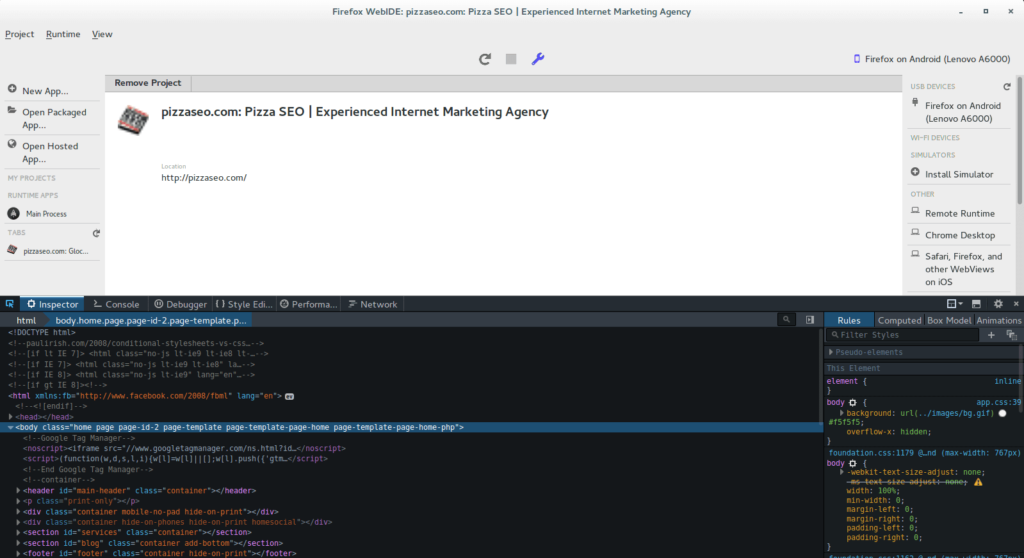1024x558 pixels.
Task: Open the app.css:39 source link
Action: pos(998,402)
